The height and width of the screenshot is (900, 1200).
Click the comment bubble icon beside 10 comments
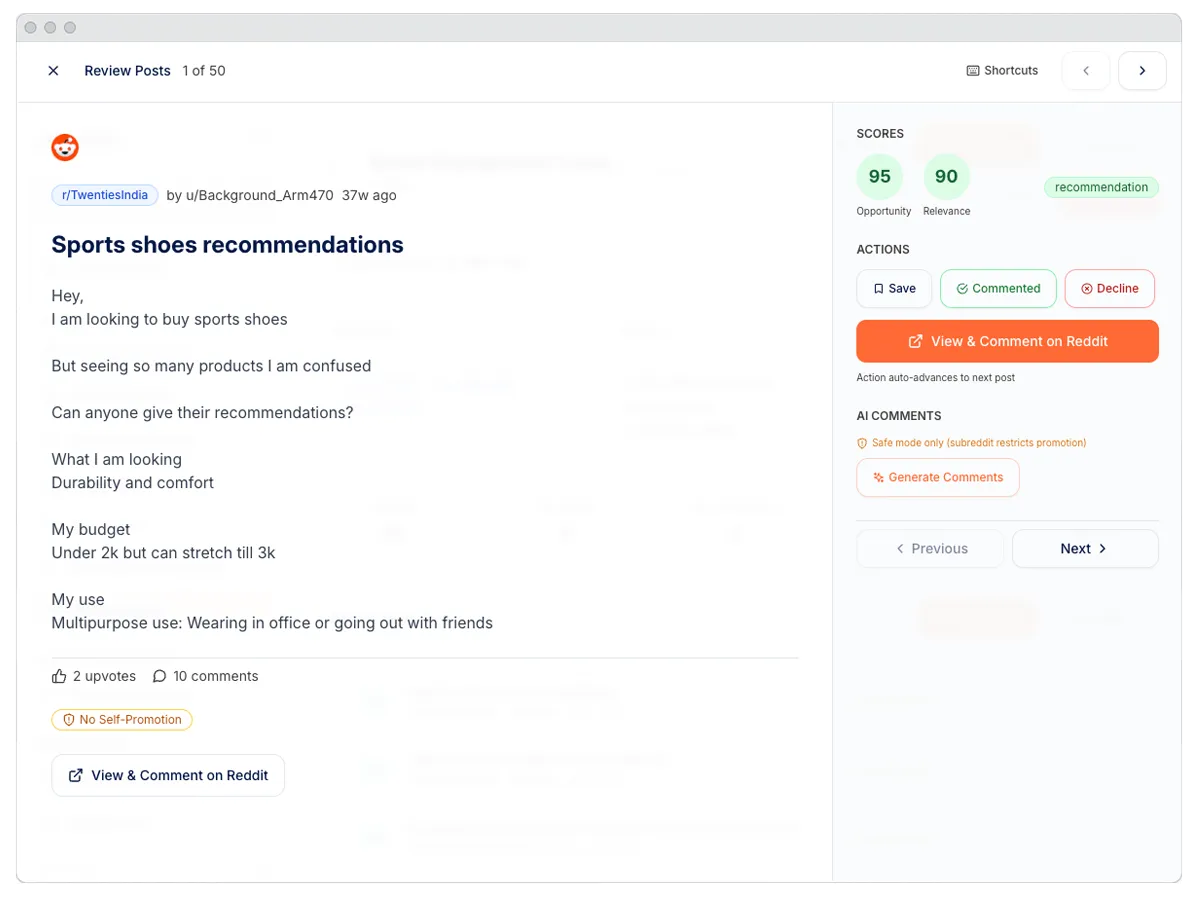[160, 675]
